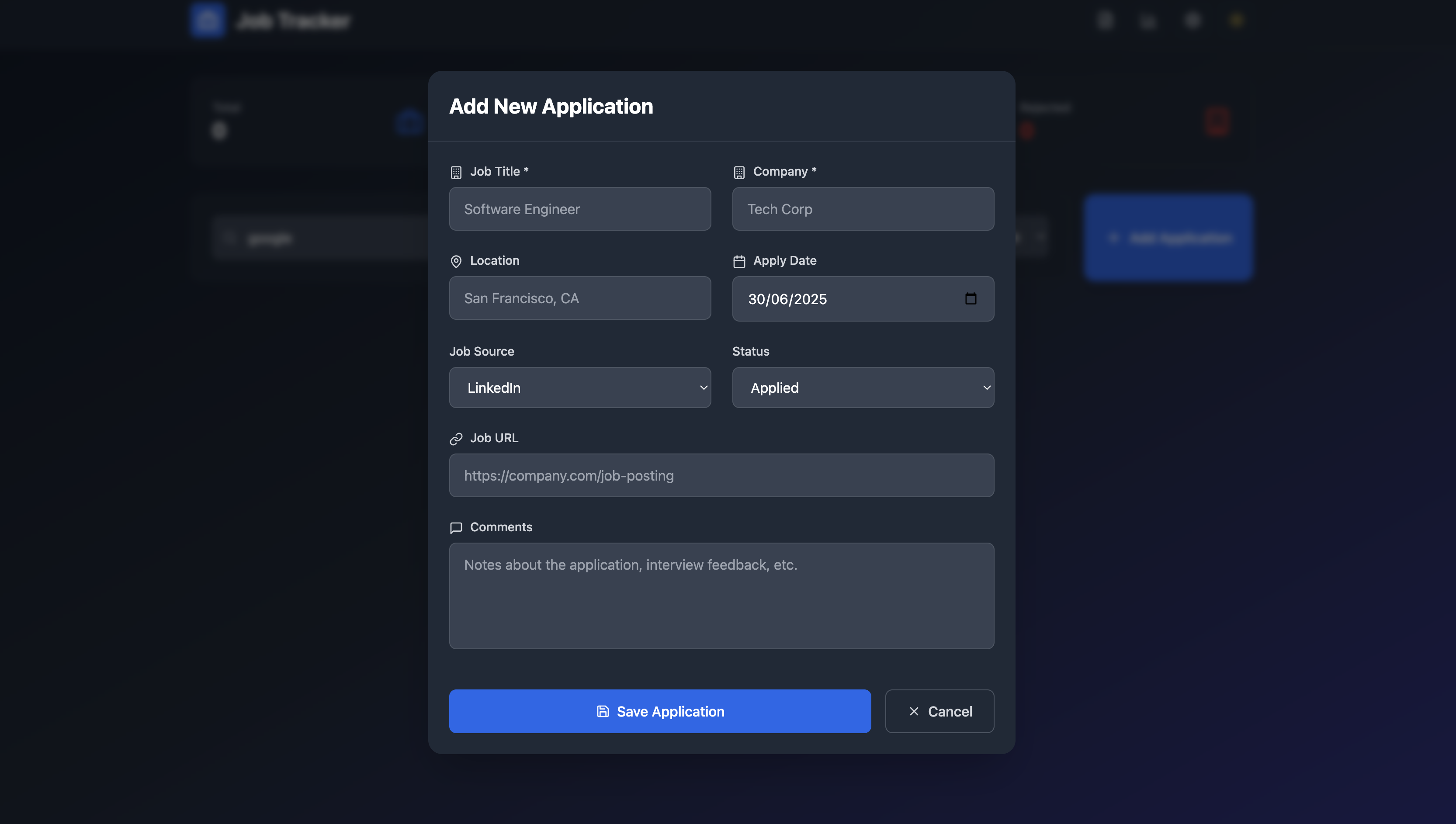1456x824 pixels.
Task: Click the calendar icon beside Apply Date label
Action: [739, 261]
